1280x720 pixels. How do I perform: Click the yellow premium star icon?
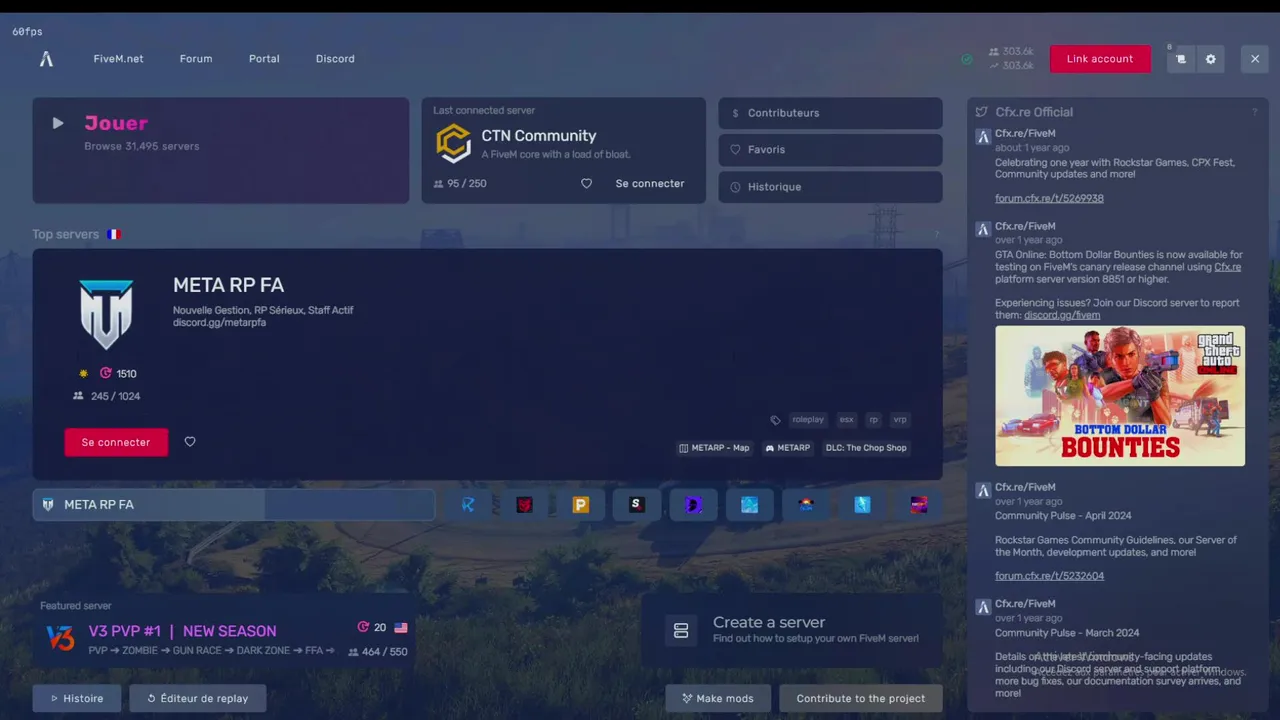pyautogui.click(x=84, y=373)
